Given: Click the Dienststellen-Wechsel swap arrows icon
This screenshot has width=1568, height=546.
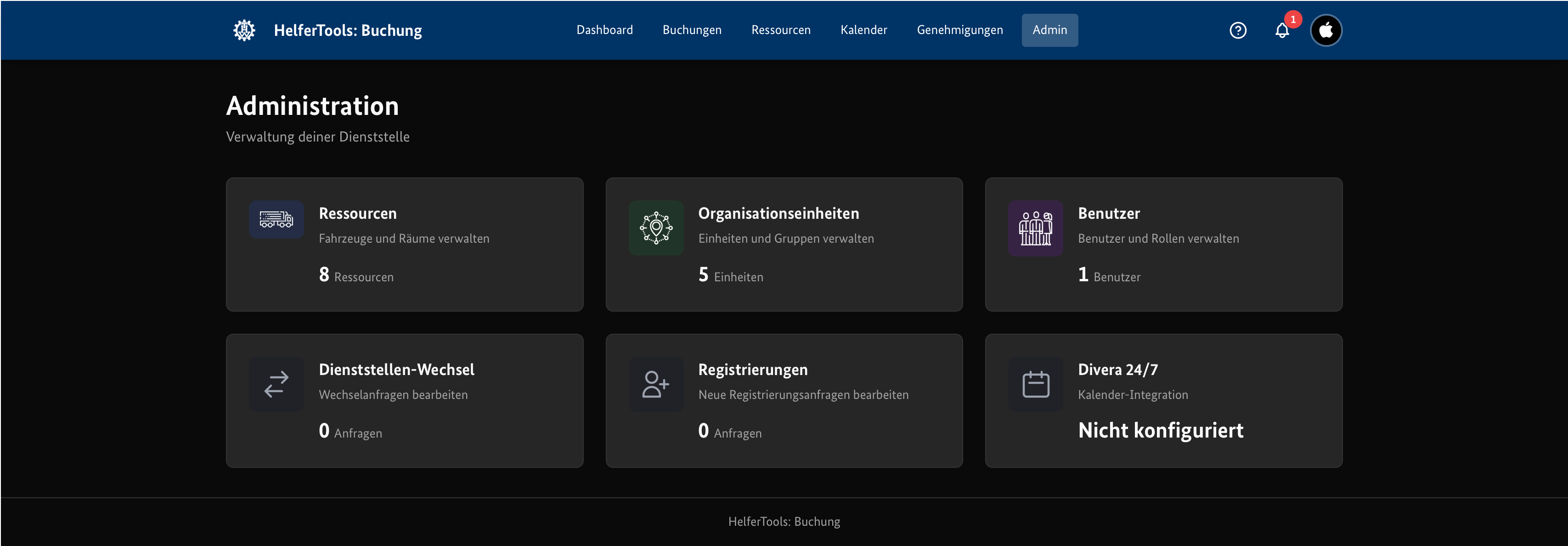Looking at the screenshot, I should click(276, 384).
